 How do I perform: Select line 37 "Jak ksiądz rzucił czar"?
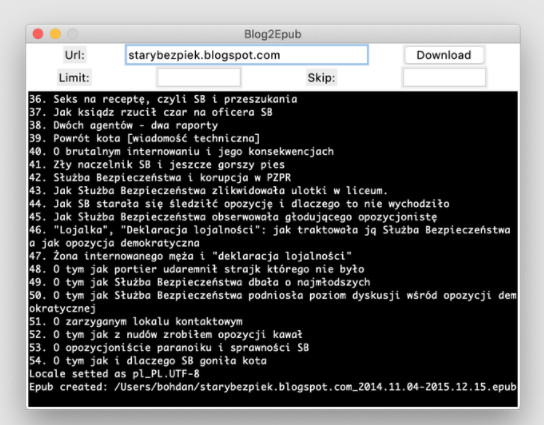pos(151,112)
